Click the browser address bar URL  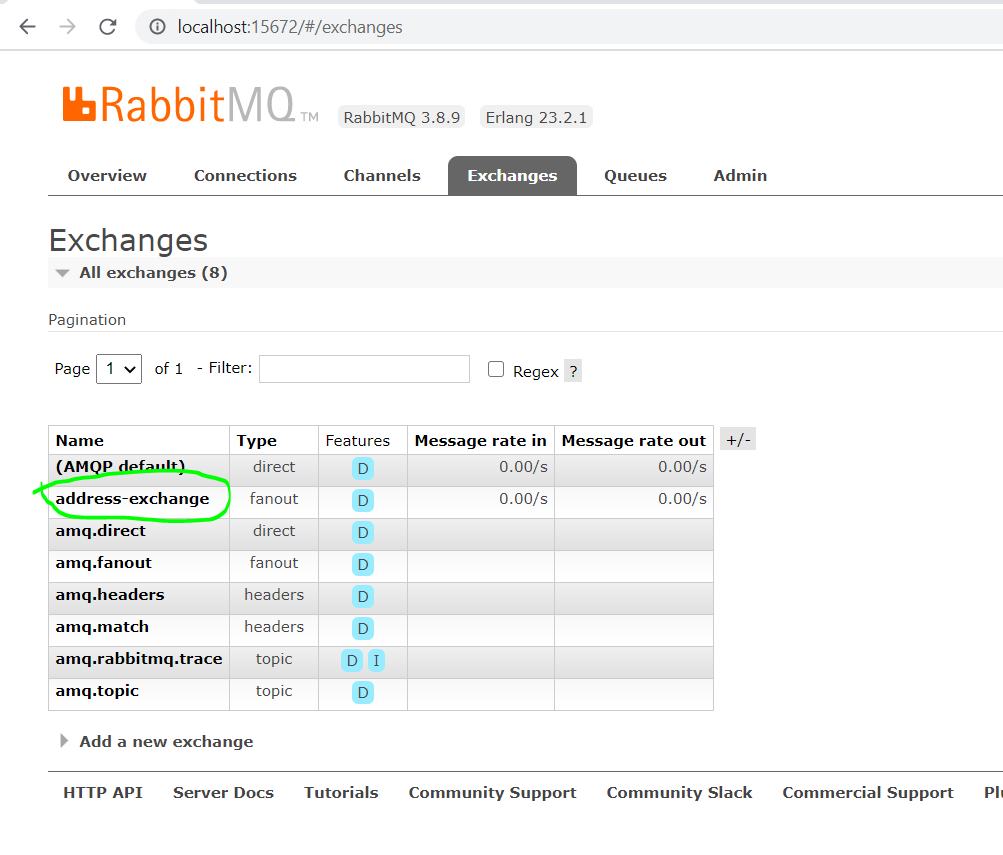[290, 27]
